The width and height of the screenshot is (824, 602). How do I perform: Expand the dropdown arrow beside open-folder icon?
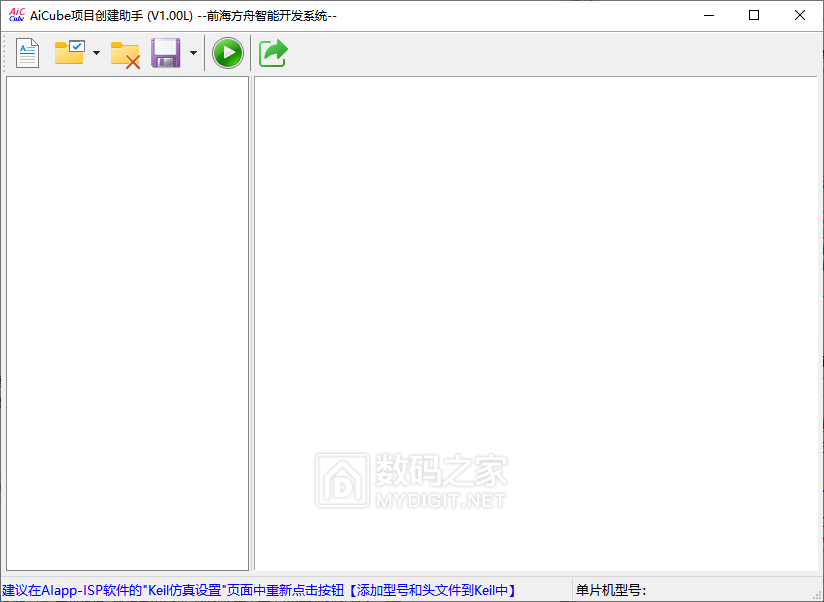pos(96,53)
